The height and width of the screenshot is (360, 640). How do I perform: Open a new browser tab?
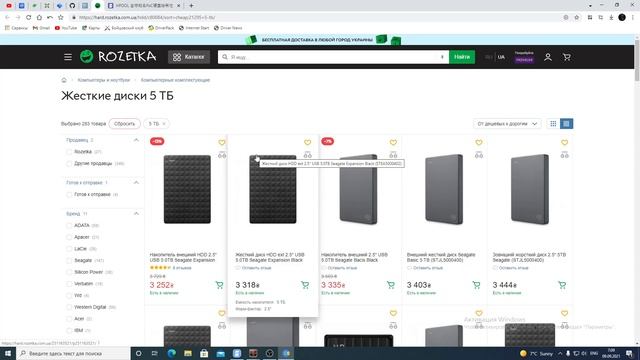coord(191,6)
